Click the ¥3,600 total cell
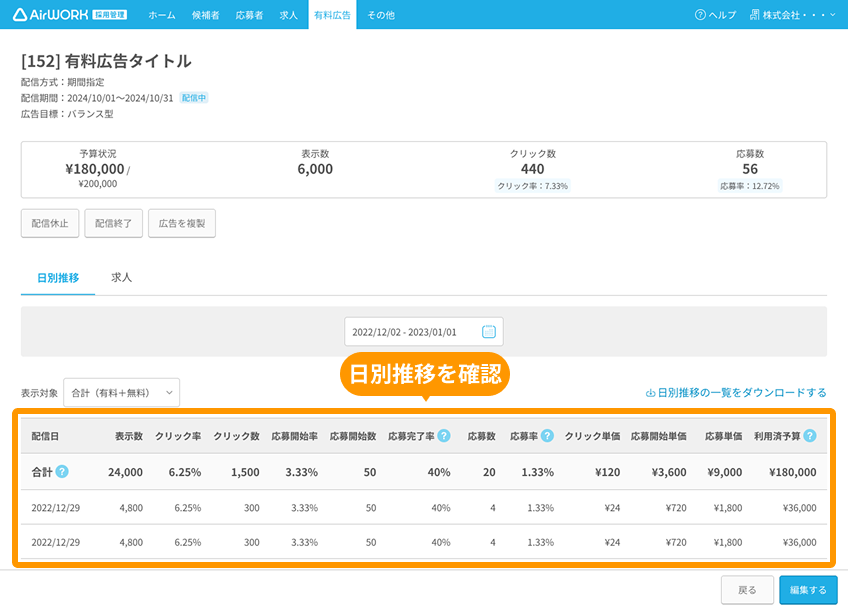This screenshot has height=610, width=848. pos(669,472)
